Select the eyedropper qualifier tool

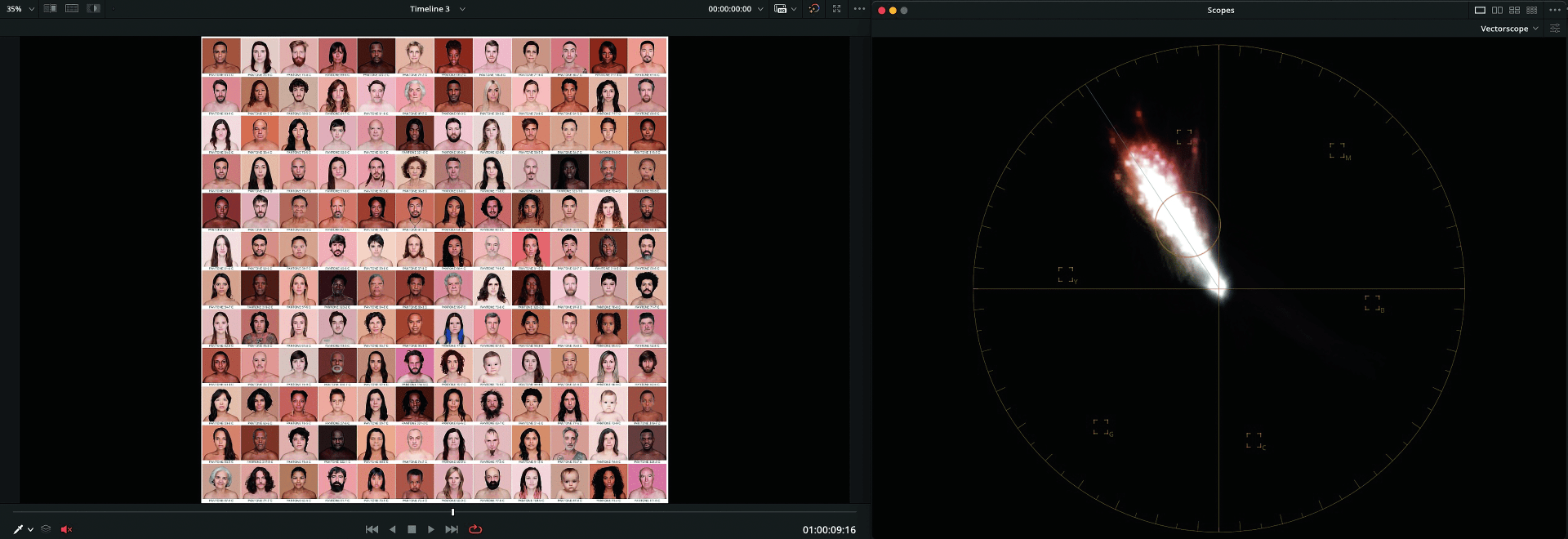18,529
